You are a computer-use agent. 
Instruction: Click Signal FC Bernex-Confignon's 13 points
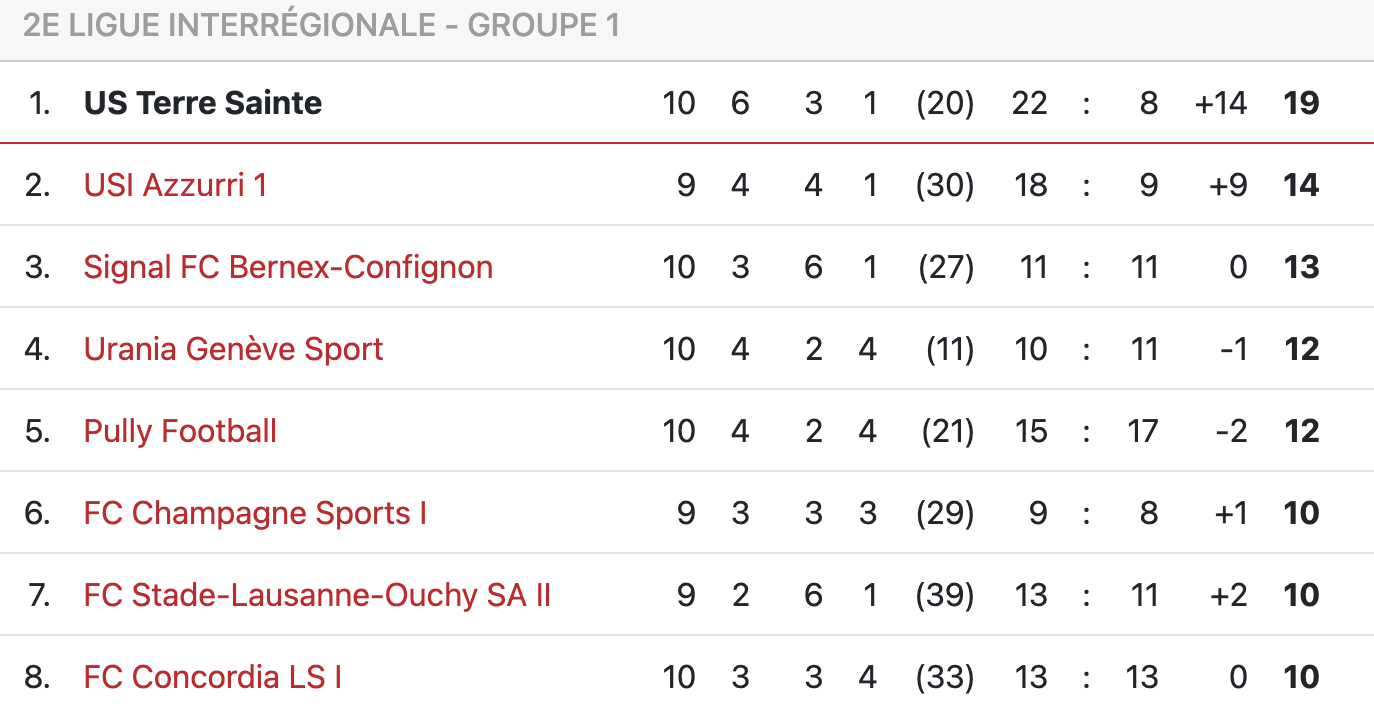pyautogui.click(x=1301, y=267)
